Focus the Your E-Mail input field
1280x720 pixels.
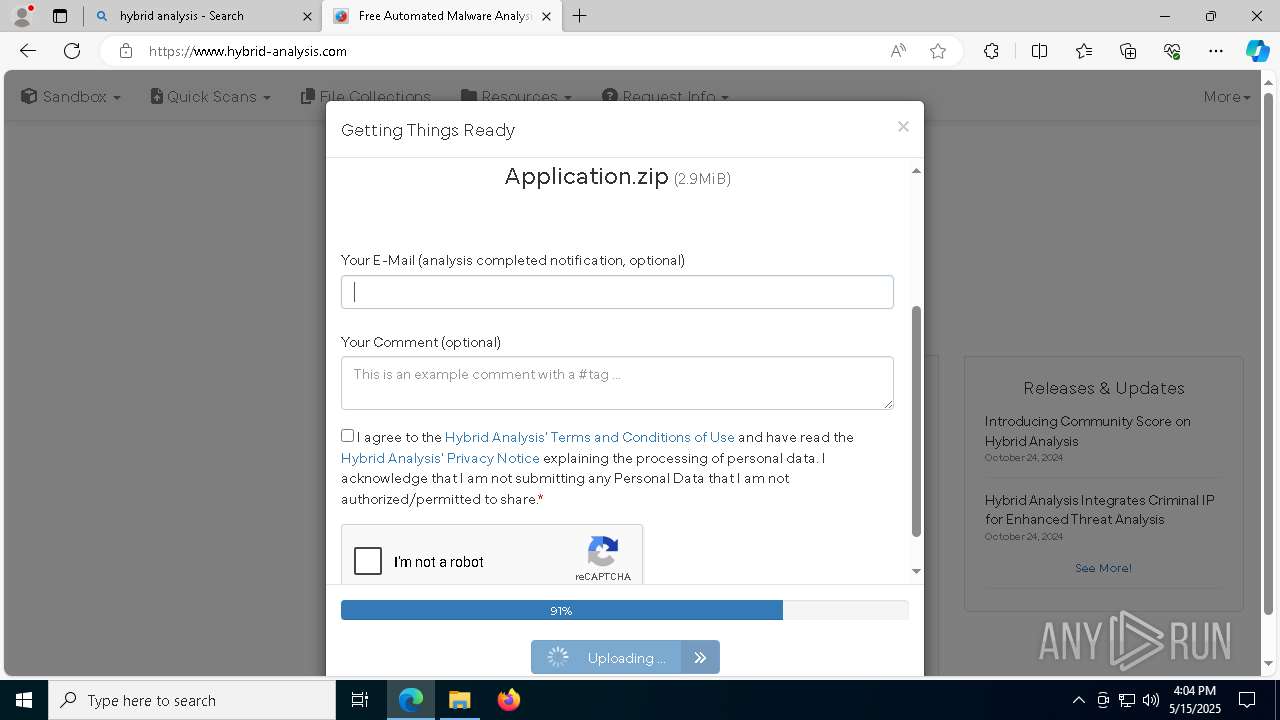point(617,292)
